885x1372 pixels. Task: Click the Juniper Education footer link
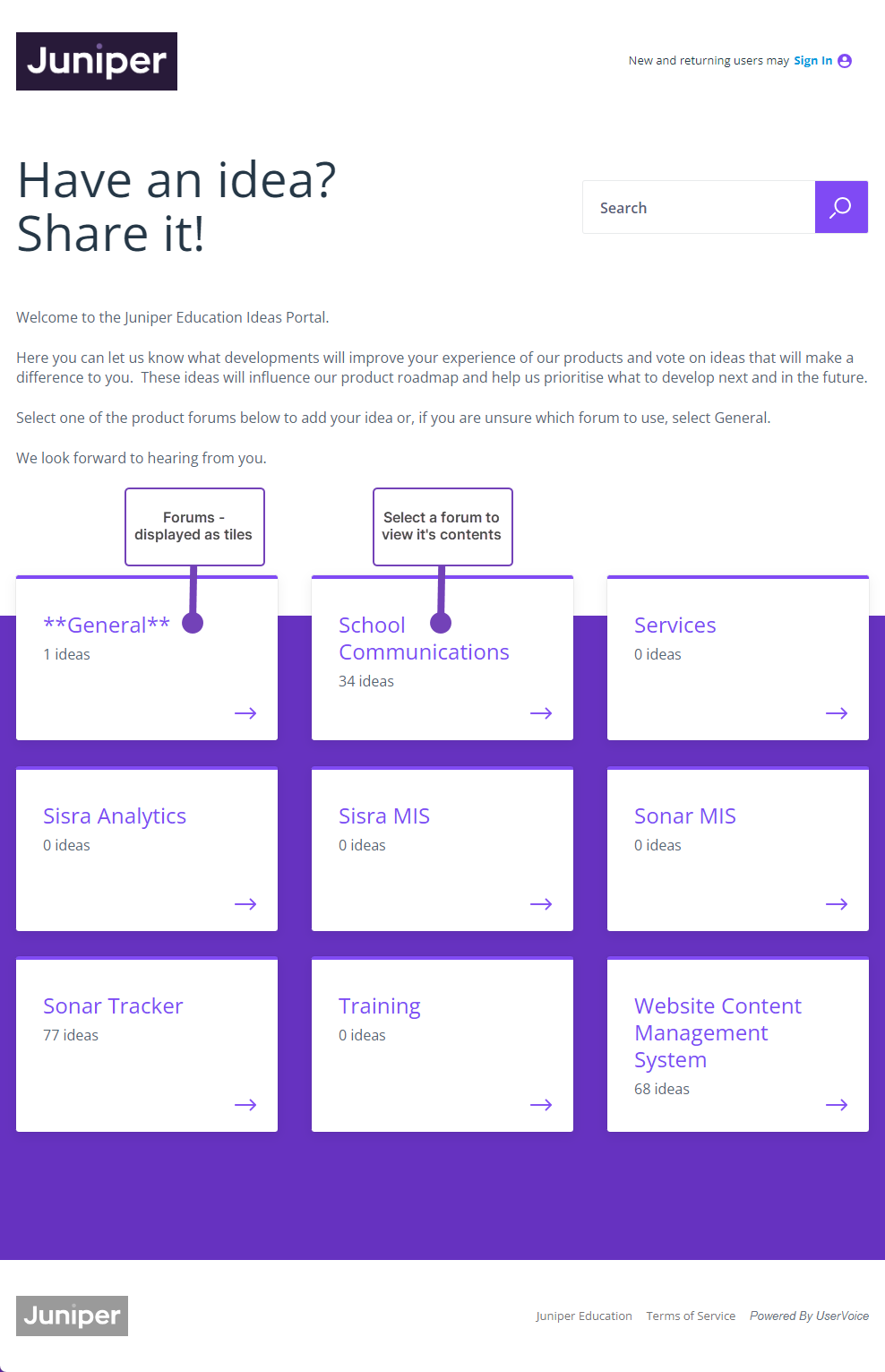(x=583, y=1316)
